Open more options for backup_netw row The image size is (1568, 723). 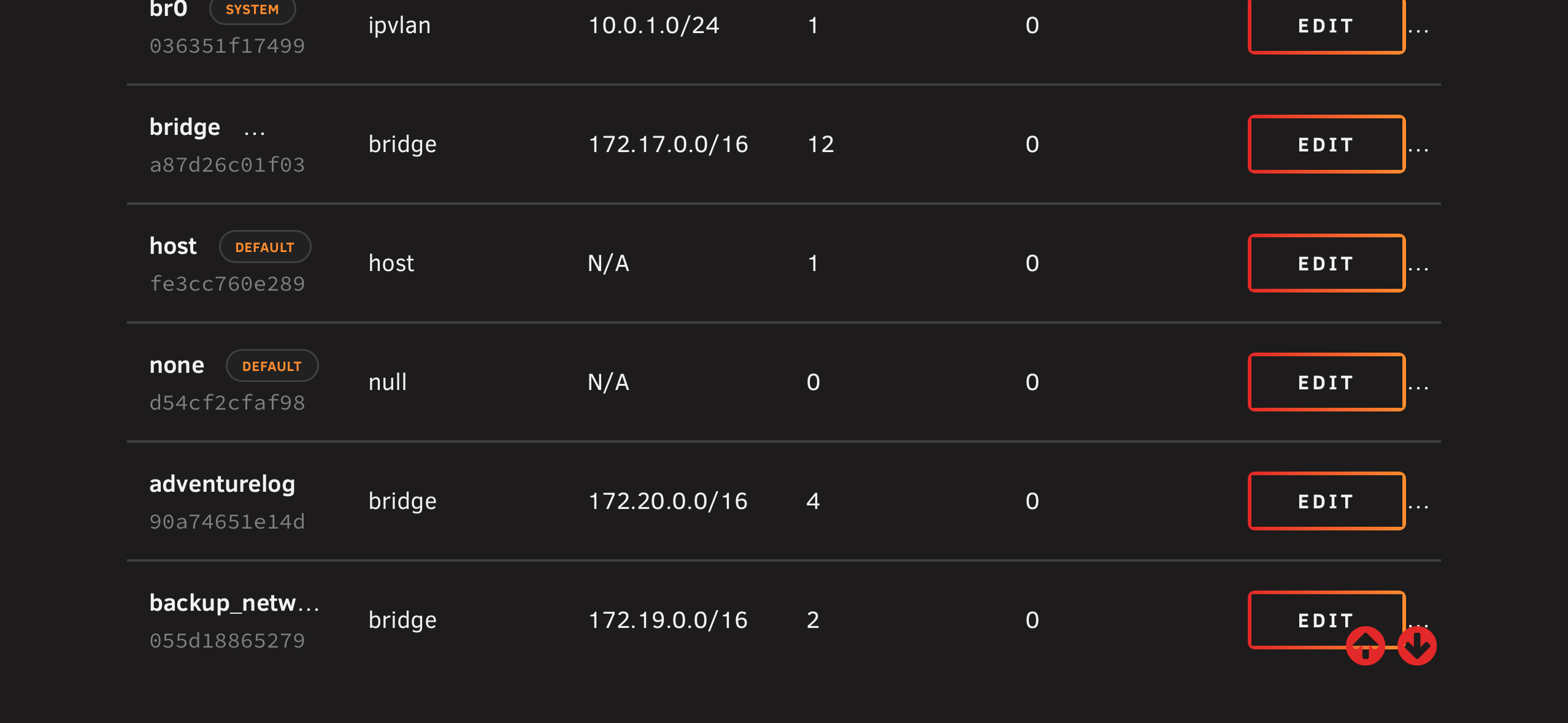tap(1418, 623)
